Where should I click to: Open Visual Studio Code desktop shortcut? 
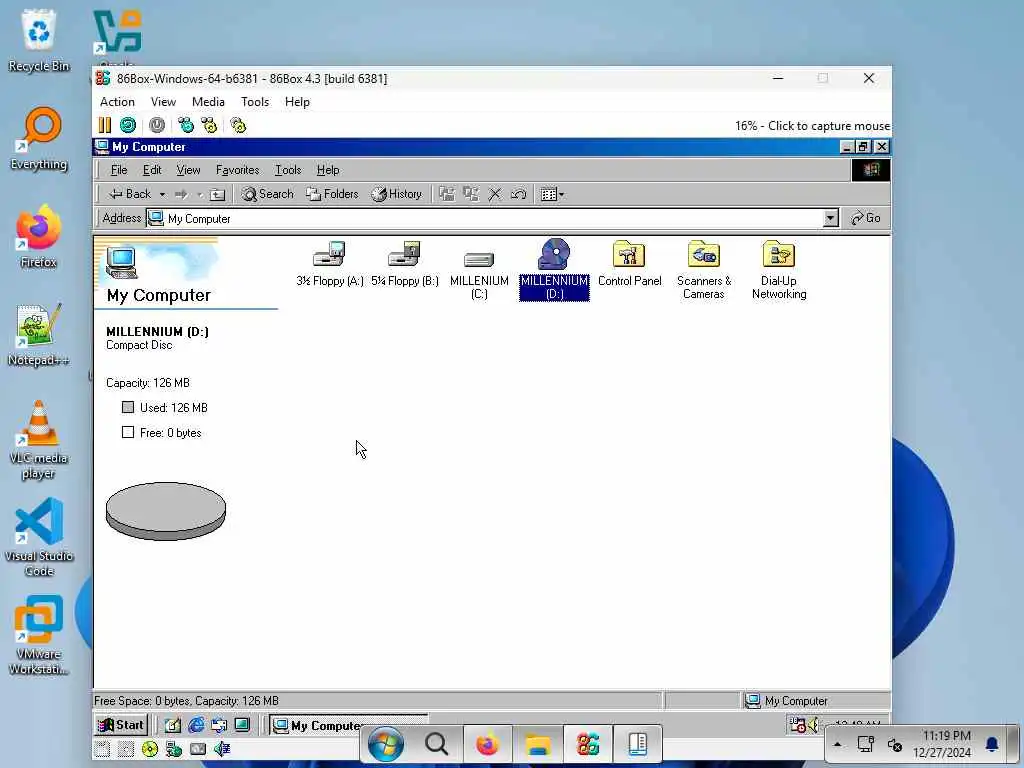click(39, 538)
